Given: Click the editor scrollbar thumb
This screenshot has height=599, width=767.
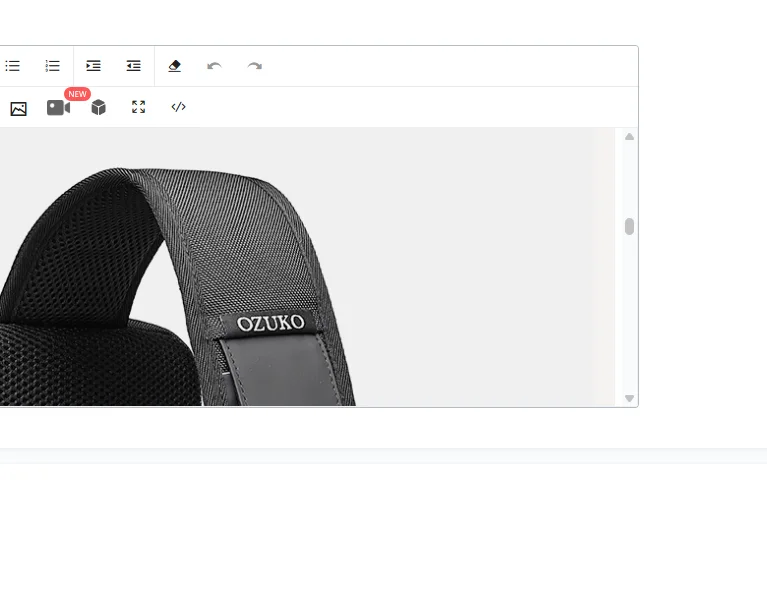Looking at the screenshot, I should (x=630, y=227).
